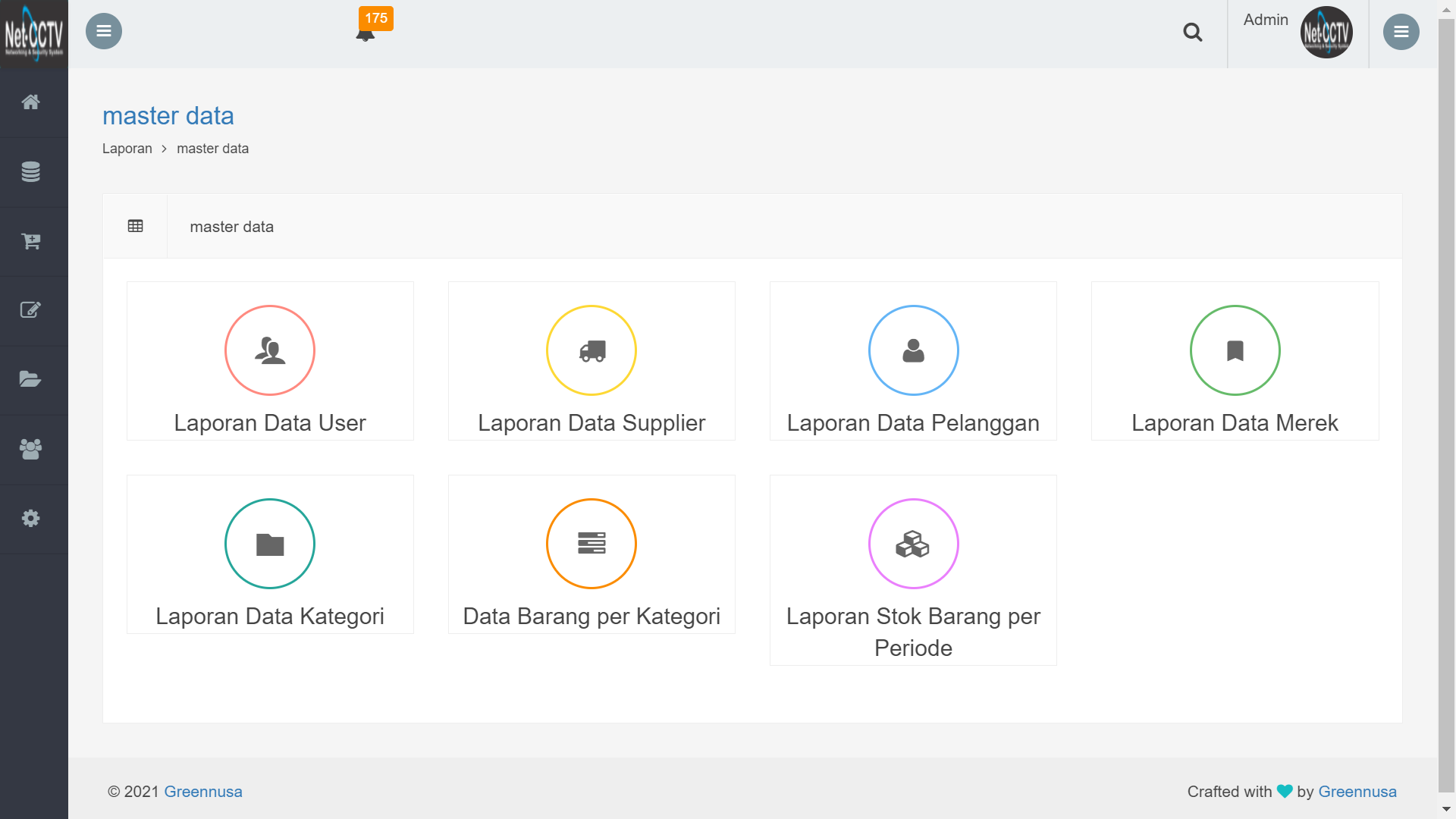Open the folder sidebar icon
The image size is (1456, 819).
pos(30,379)
